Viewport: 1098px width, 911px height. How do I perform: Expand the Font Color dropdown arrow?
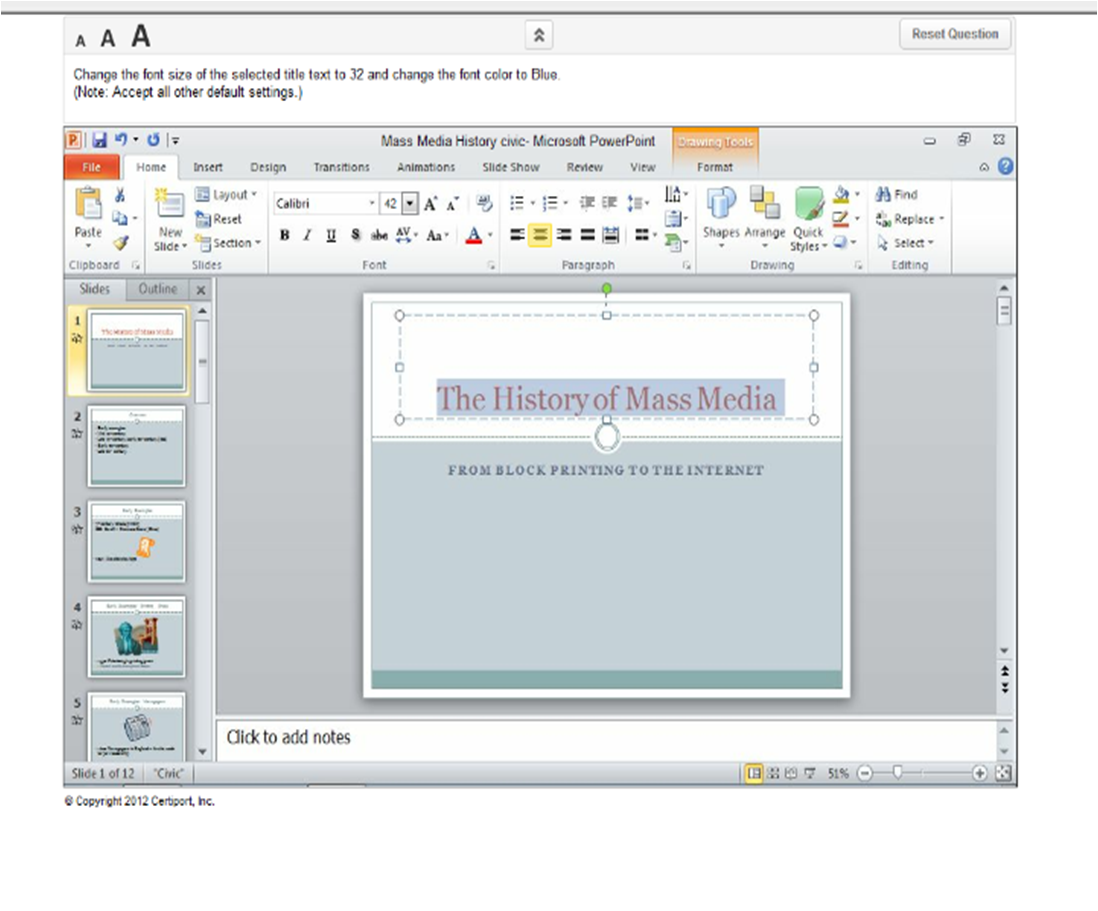pos(490,235)
